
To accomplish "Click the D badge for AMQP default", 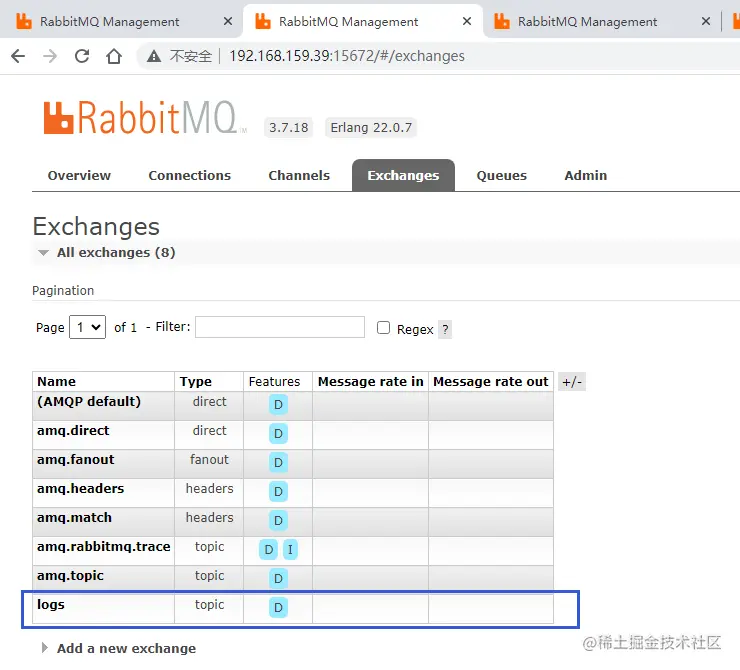I will point(278,404).
